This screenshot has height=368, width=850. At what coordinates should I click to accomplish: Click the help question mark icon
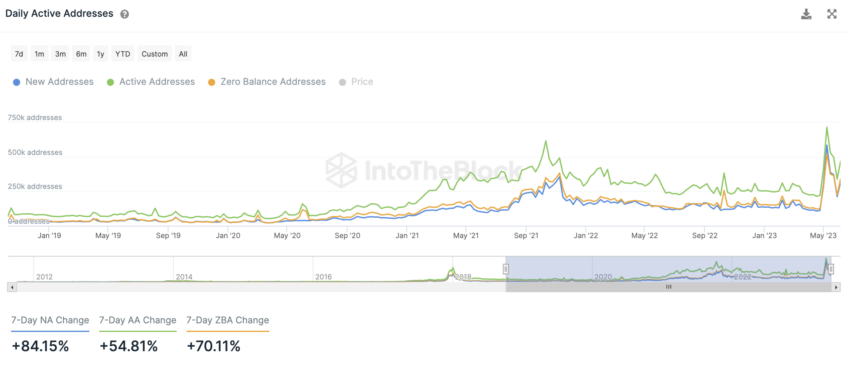125,15
